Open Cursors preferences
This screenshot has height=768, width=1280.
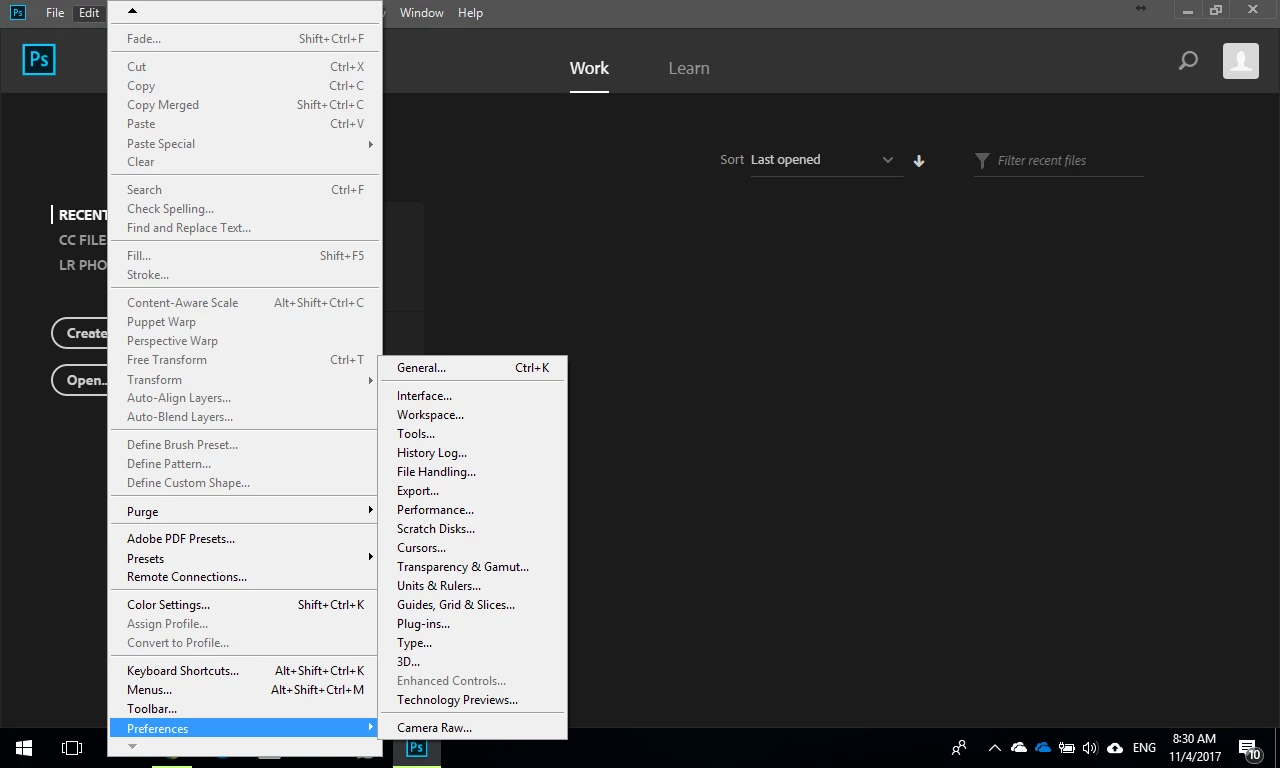click(472, 548)
